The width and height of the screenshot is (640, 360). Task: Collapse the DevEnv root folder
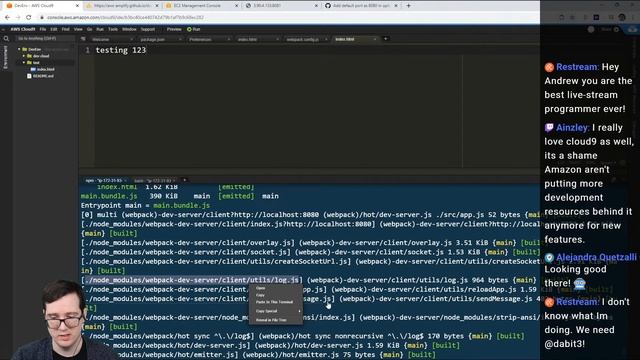tap(19, 49)
